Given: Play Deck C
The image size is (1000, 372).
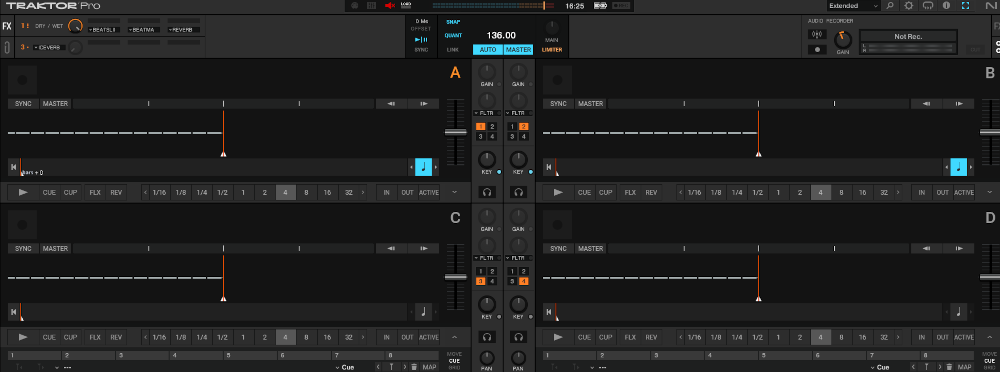Looking at the screenshot, I should click(23, 337).
